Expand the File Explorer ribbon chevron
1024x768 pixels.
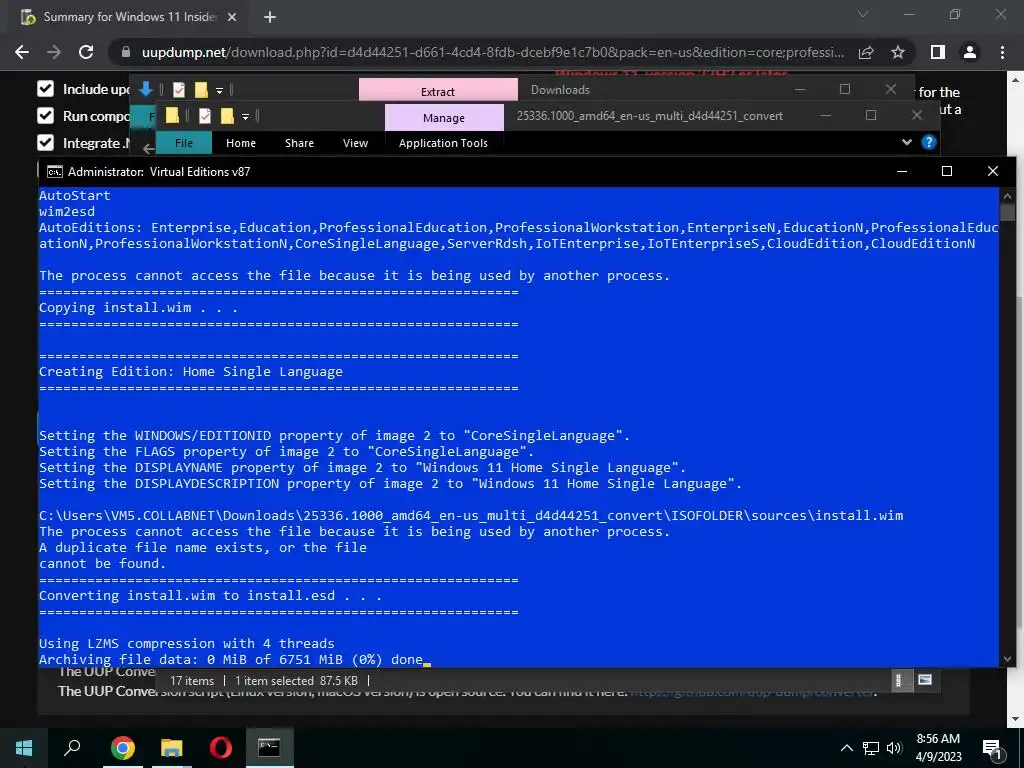[906, 142]
